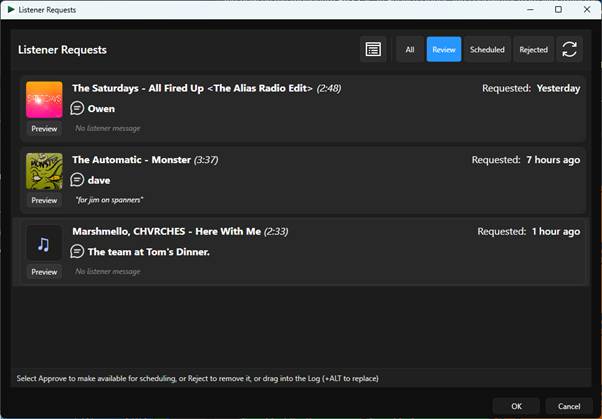Viewport: 602px width, 419px height.
Task: Switch to the Review filter
Action: tap(444, 49)
